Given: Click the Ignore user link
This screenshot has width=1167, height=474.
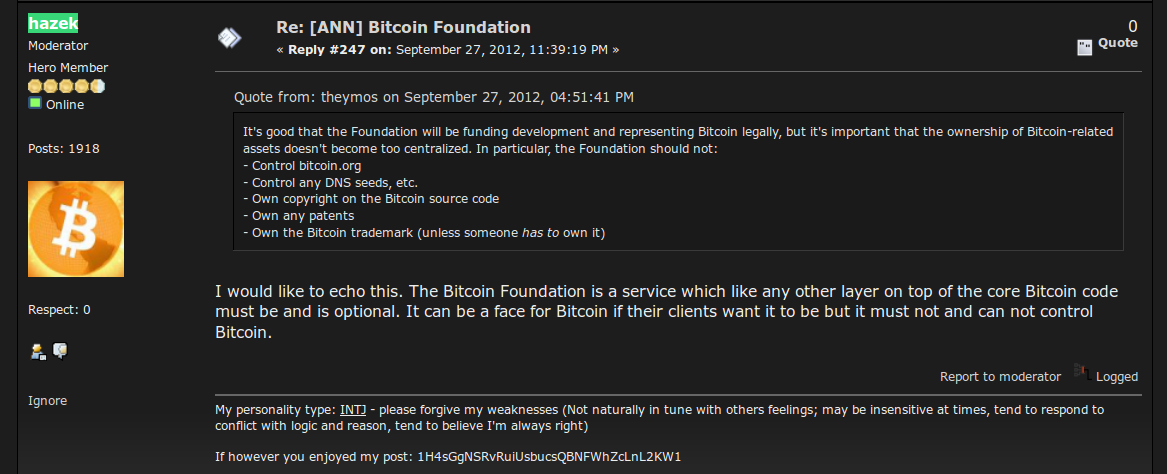Looking at the screenshot, I should click(48, 400).
